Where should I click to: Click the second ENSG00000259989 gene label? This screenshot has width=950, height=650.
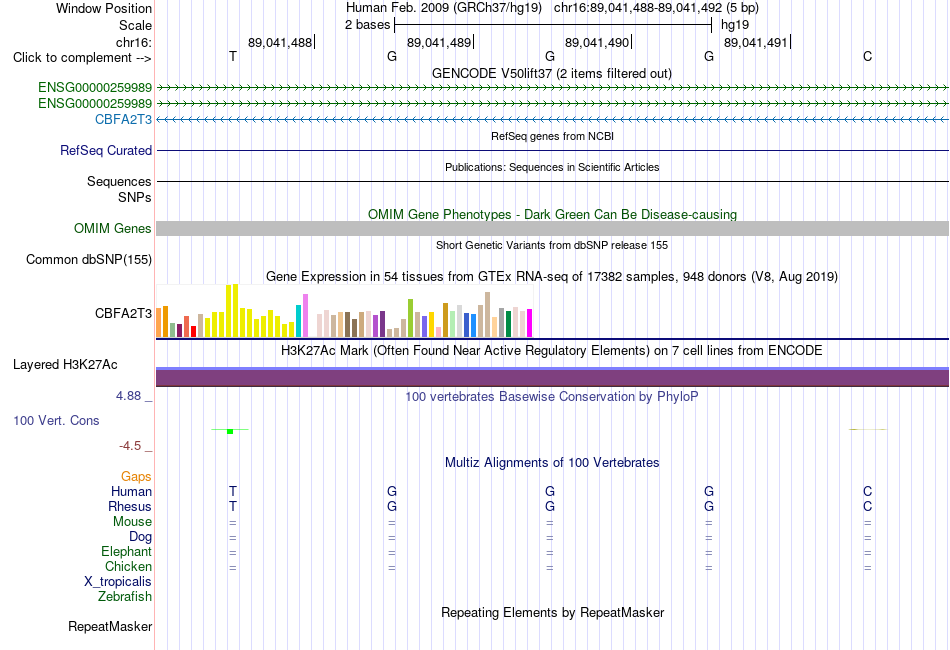[95, 104]
